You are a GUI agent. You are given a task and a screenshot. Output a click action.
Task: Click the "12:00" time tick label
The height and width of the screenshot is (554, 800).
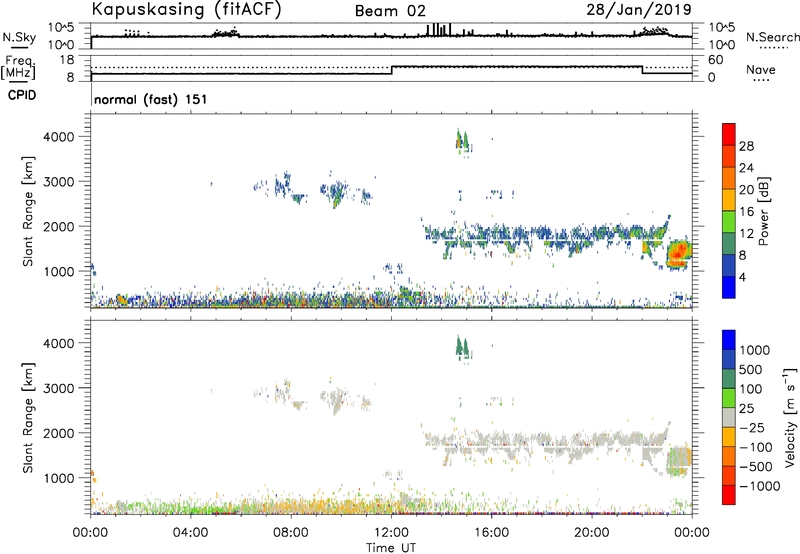(391, 533)
